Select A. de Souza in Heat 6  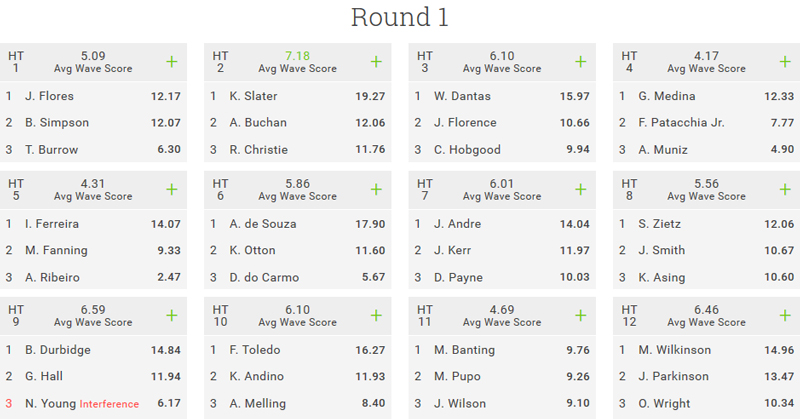click(x=262, y=224)
